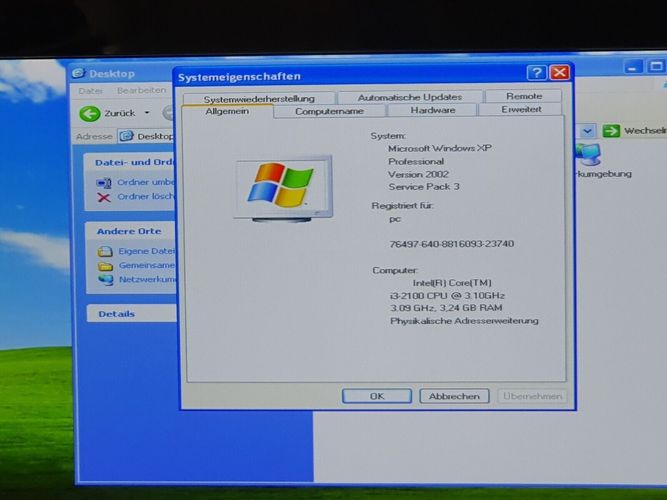Viewport: 667px width, 500px height.
Task: Open Eigene Dateien link in Andere Orte
Action: pyautogui.click(x=146, y=251)
